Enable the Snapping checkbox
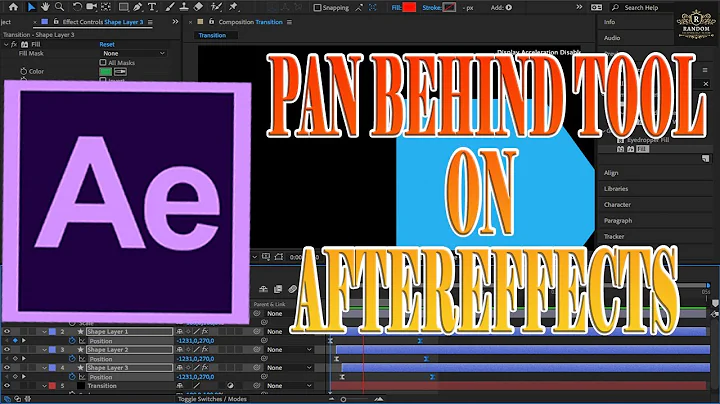The height and width of the screenshot is (404, 720). click(317, 7)
